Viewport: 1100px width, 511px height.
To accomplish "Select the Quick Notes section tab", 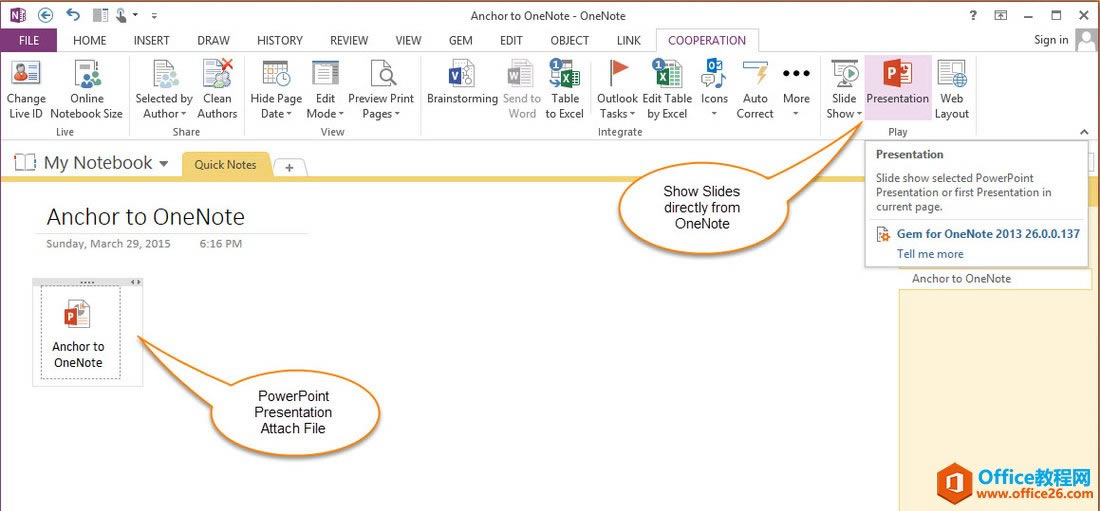I will (225, 165).
